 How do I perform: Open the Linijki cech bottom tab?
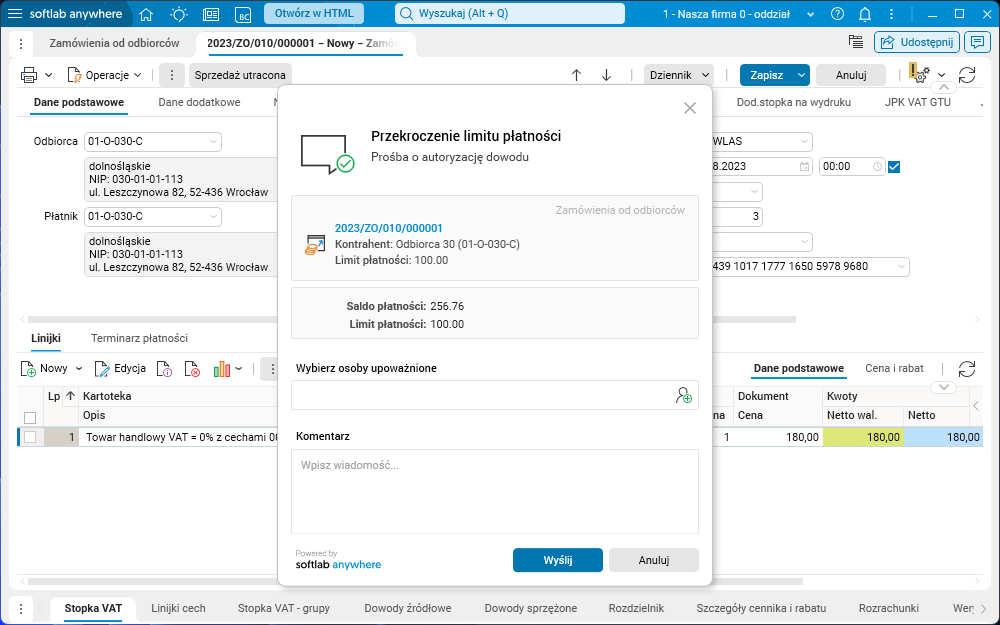(x=178, y=608)
